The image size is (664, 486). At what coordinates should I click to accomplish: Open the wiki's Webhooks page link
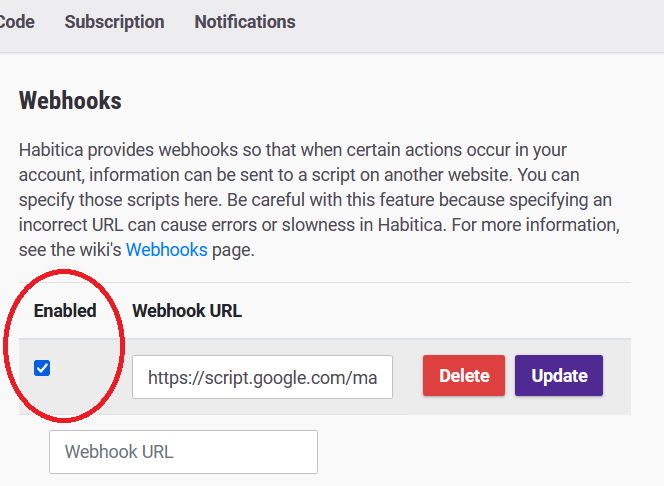coord(166,250)
